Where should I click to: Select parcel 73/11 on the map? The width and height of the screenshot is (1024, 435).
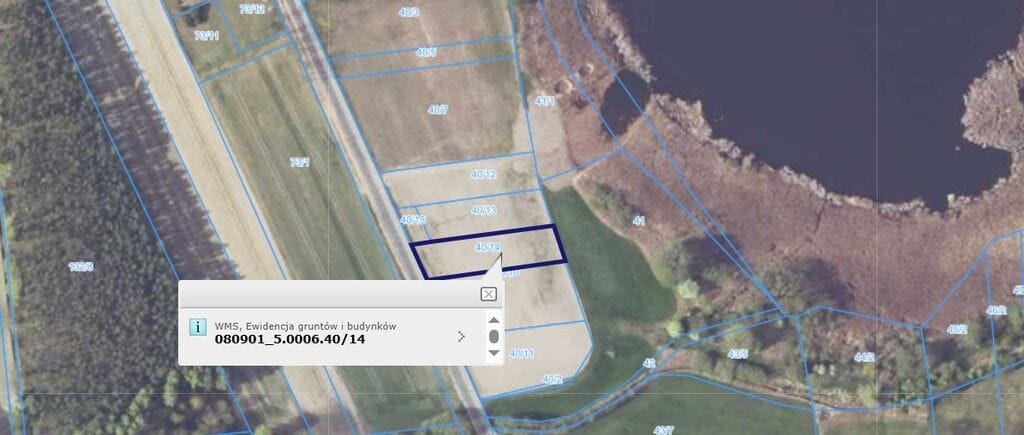(x=206, y=37)
